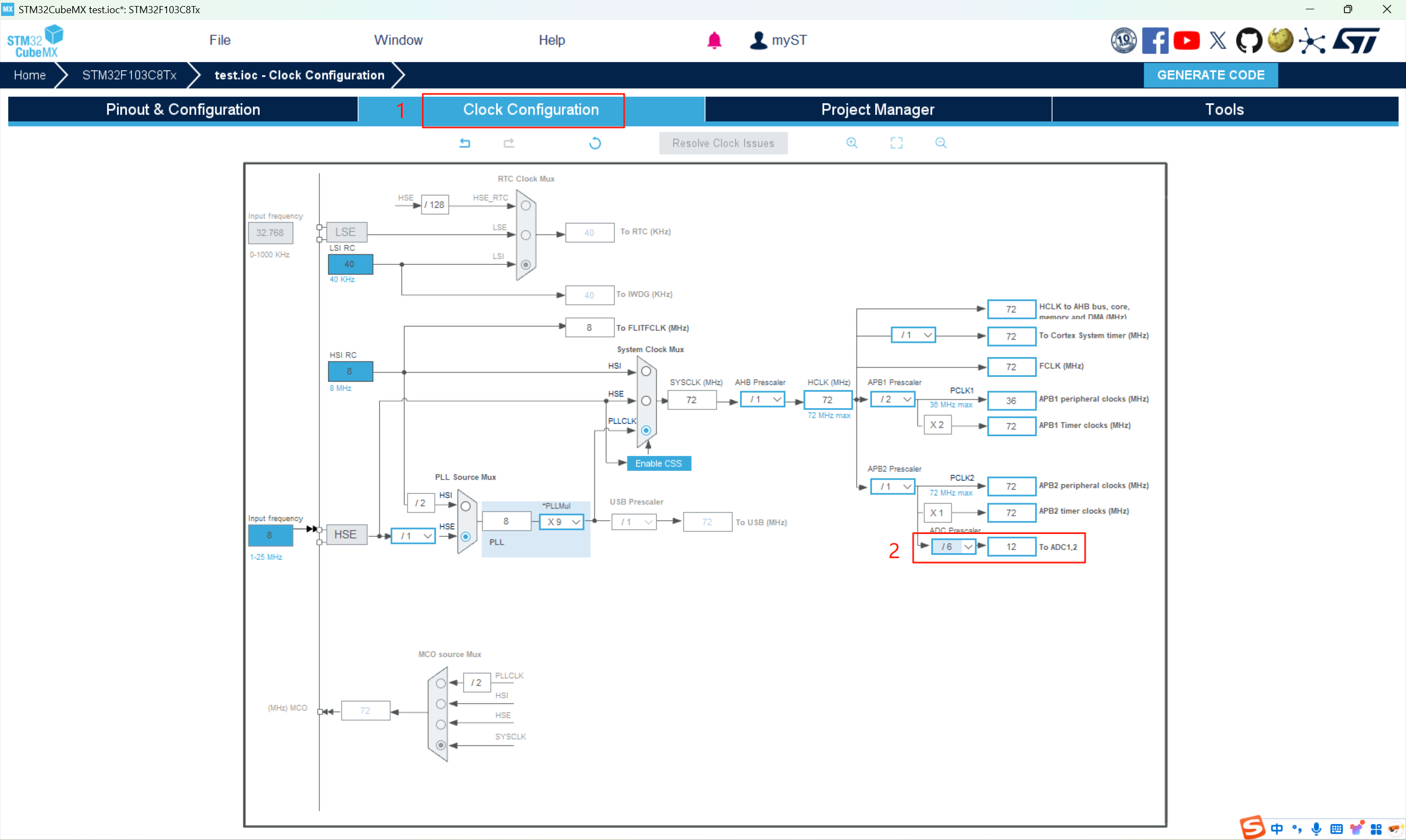The height and width of the screenshot is (840, 1406).
Task: Open the Help menu
Action: pyautogui.click(x=551, y=40)
